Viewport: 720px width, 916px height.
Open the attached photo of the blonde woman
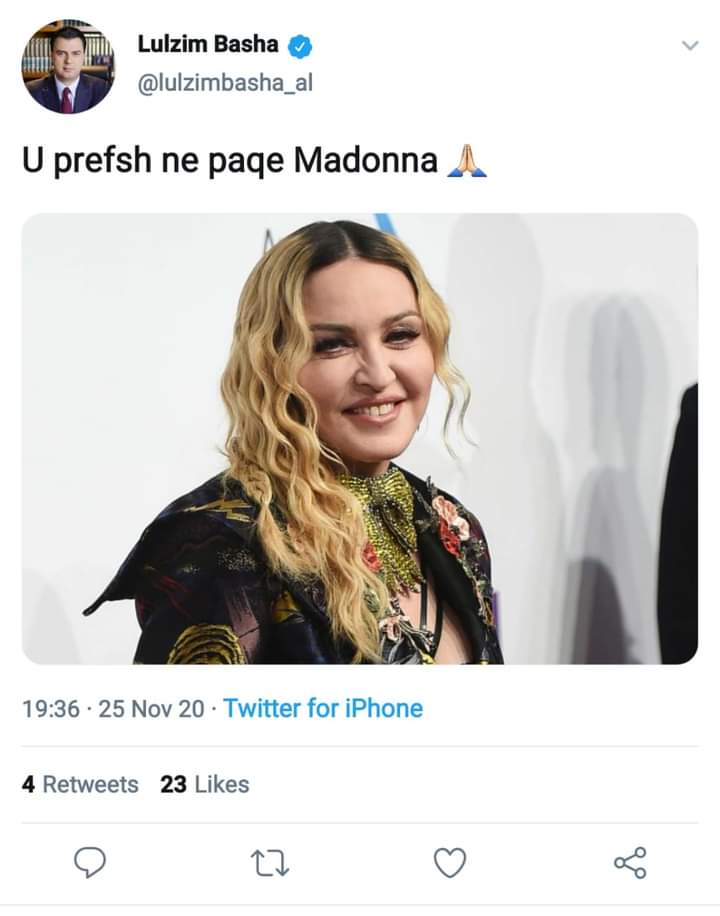click(360, 438)
